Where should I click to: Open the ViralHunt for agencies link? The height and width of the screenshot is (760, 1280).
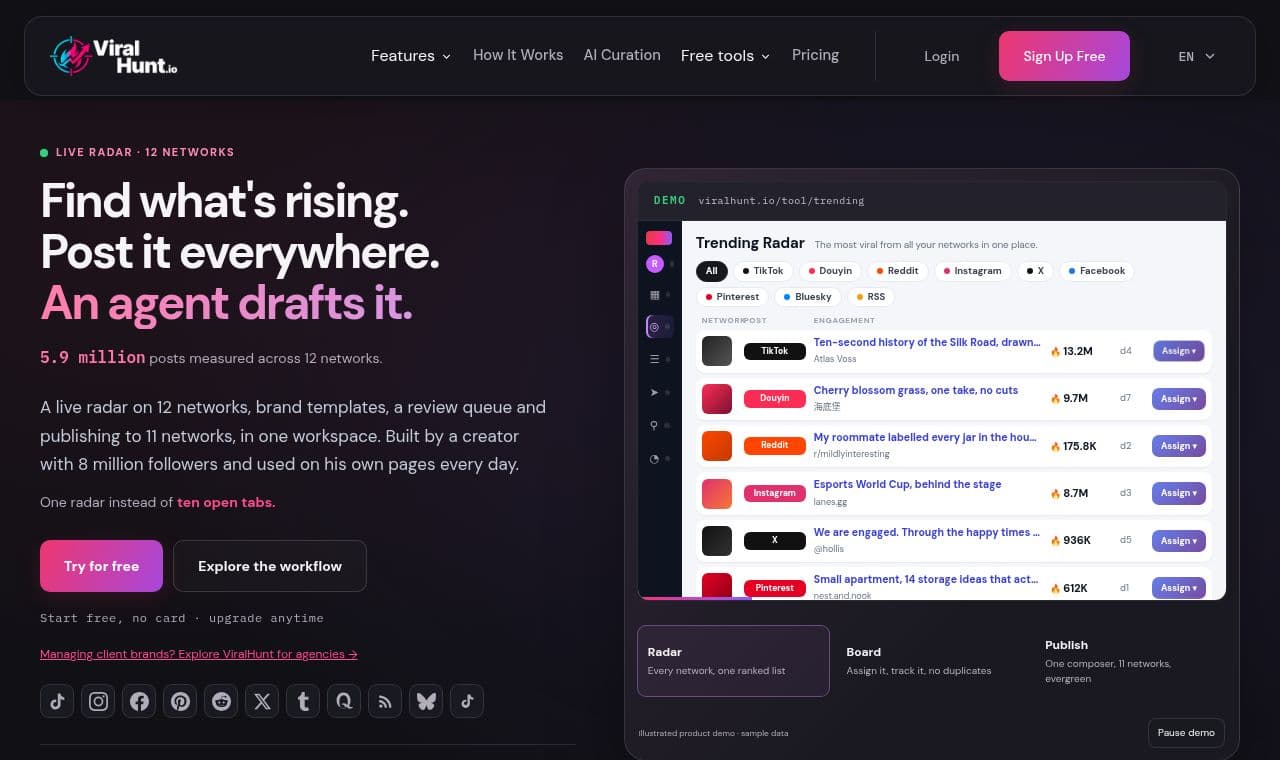pos(199,654)
